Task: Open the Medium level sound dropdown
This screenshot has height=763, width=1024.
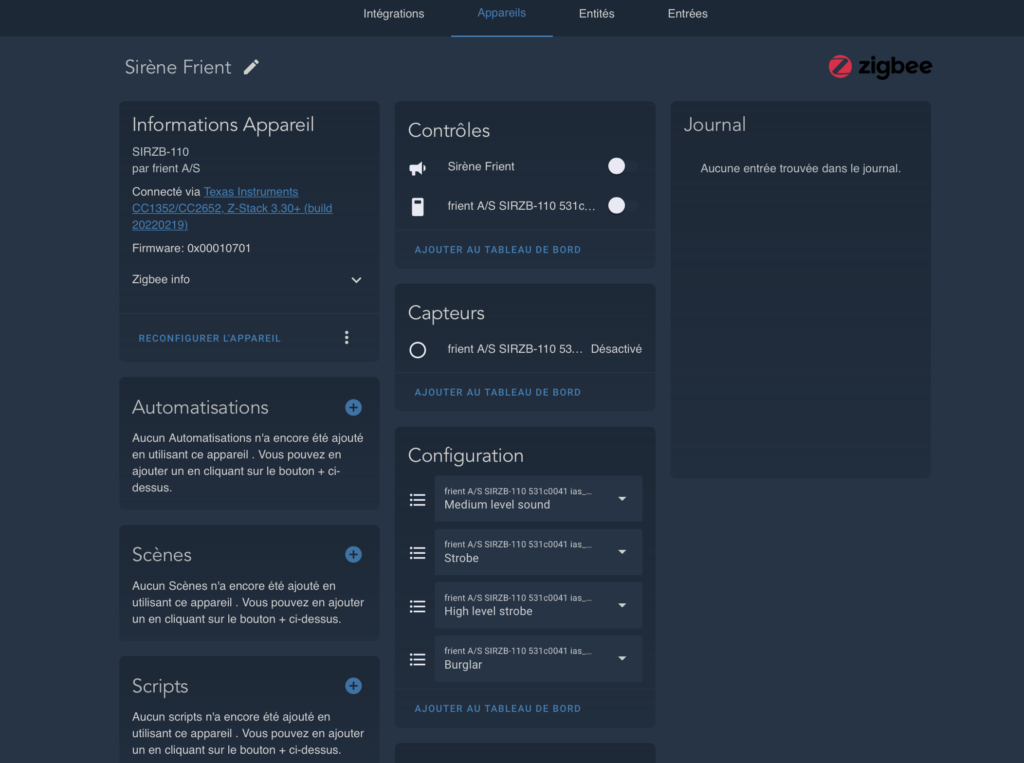Action: pyautogui.click(x=538, y=498)
